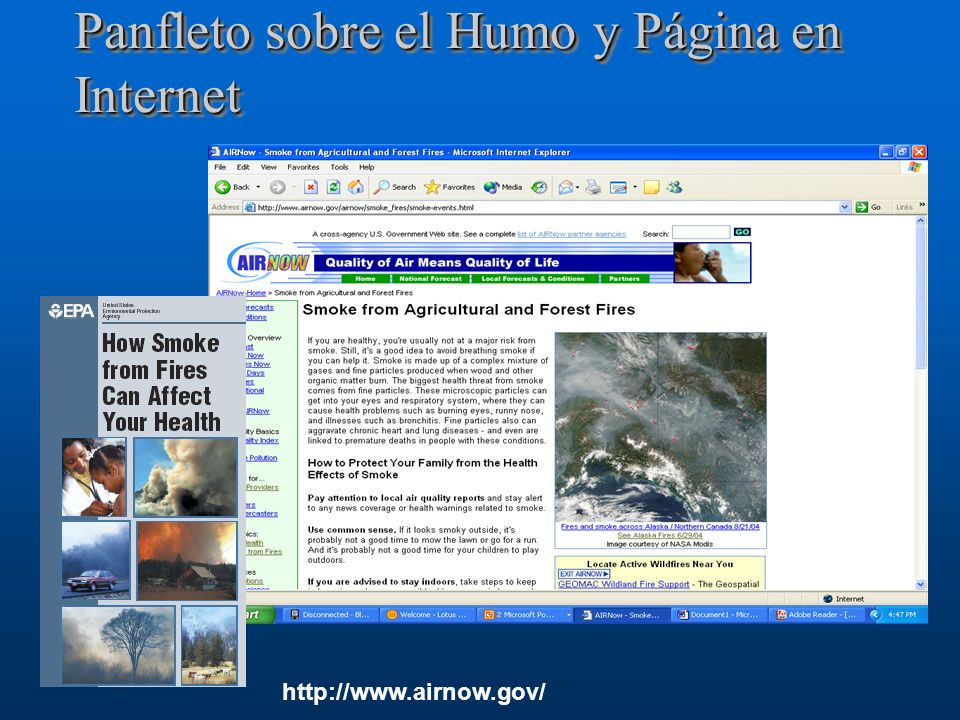Open list of AIRNow partner agencies link
This screenshot has width=960, height=720.
tap(572, 234)
